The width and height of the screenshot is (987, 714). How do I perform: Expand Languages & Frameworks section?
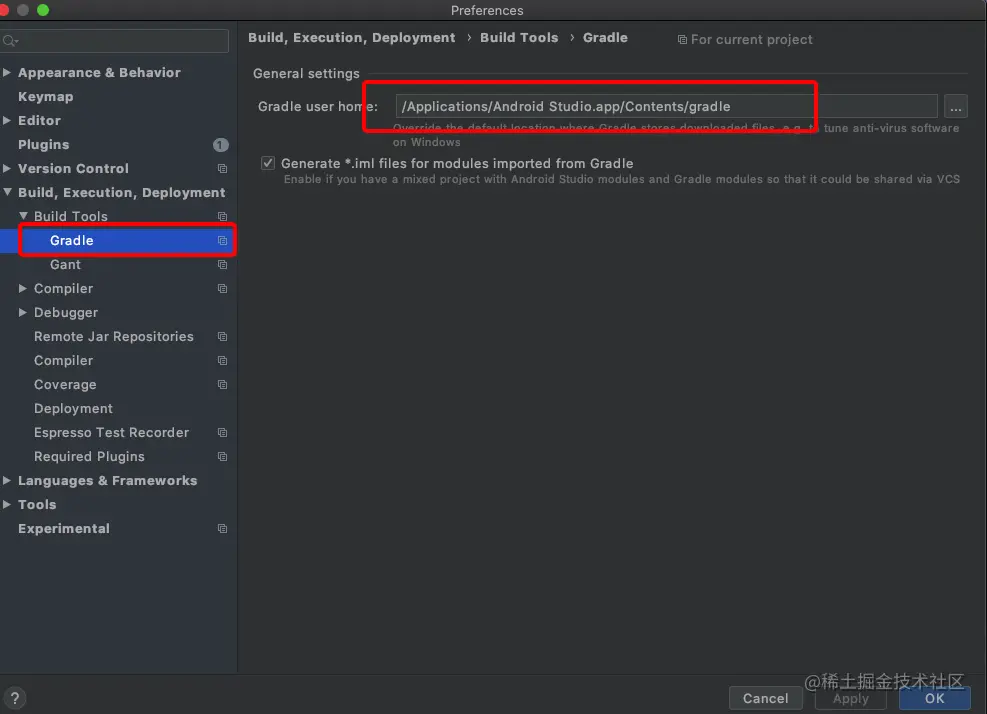[7, 480]
